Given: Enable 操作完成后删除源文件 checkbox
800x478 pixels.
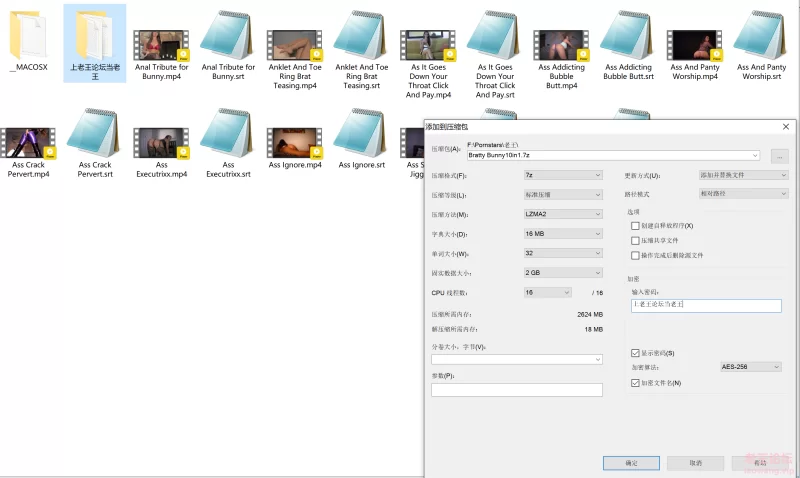Looking at the screenshot, I should click(x=635, y=255).
